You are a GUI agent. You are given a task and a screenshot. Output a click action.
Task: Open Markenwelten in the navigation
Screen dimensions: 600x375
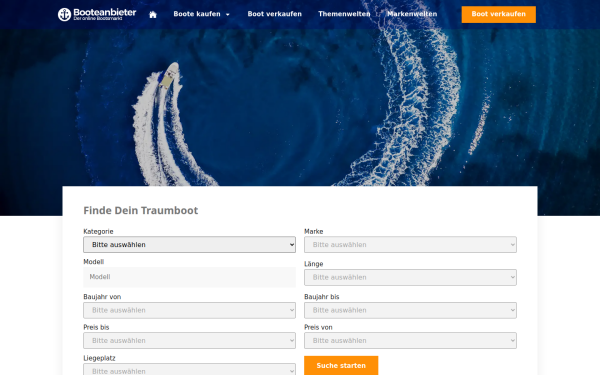(x=412, y=14)
